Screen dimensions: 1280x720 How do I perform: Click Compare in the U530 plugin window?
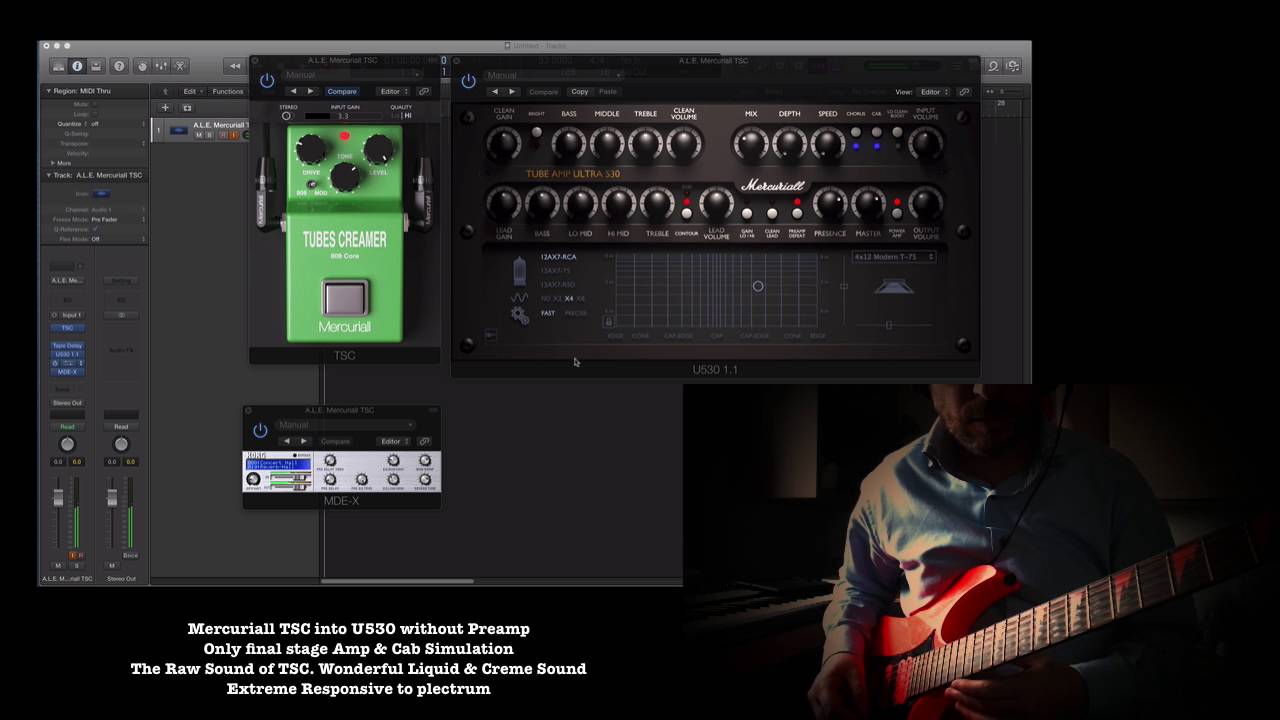(543, 92)
